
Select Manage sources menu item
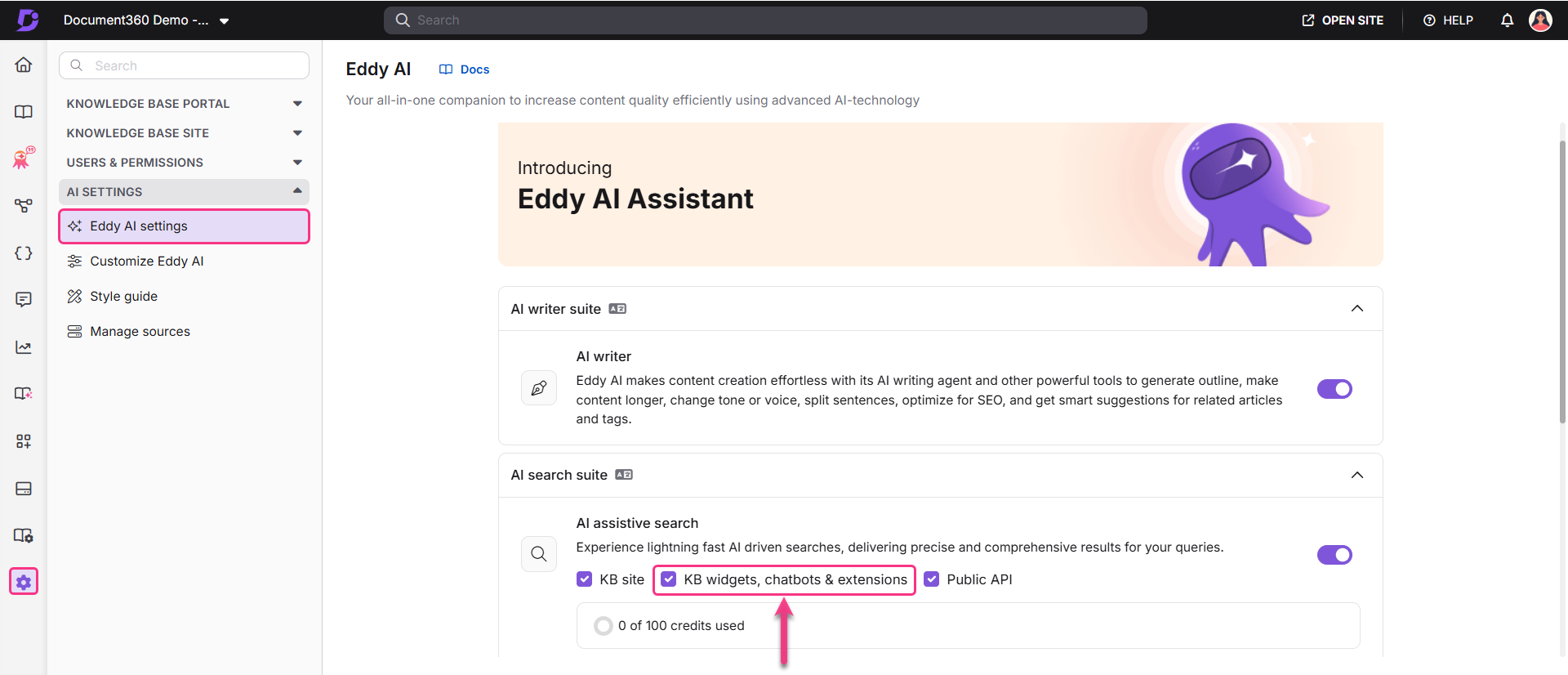tap(184, 332)
